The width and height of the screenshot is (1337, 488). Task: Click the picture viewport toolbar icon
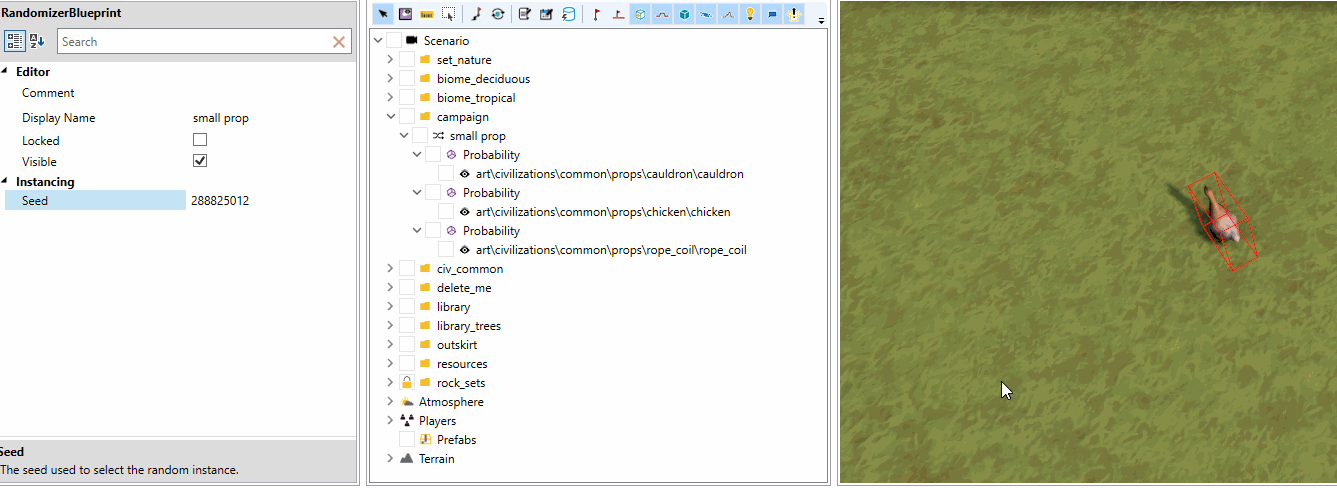pyautogui.click(x=405, y=14)
